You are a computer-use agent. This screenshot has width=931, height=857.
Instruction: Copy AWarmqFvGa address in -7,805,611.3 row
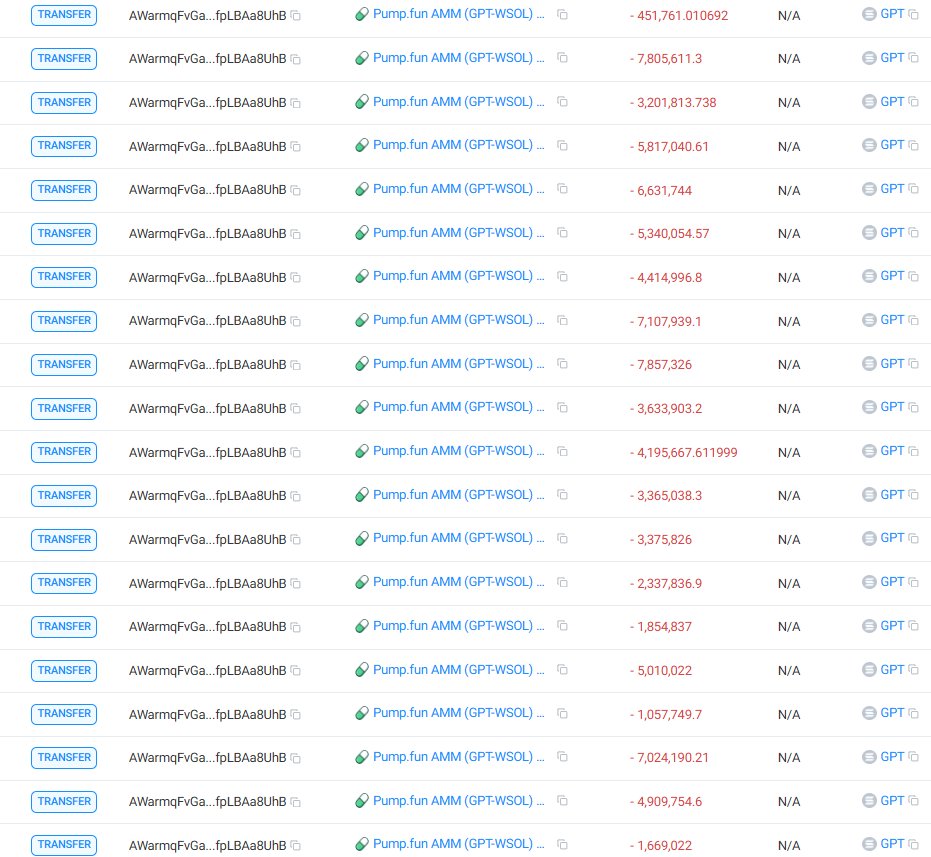[295, 59]
